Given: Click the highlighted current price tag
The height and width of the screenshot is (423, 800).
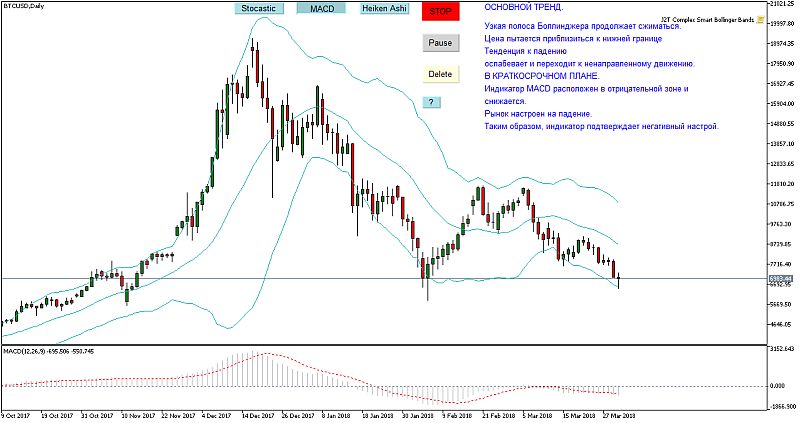Looking at the screenshot, I should [781, 279].
